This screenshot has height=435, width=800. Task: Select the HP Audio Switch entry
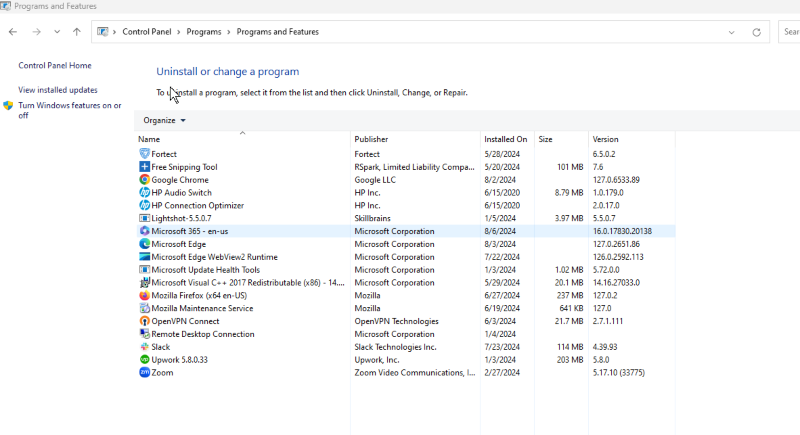[181, 192]
